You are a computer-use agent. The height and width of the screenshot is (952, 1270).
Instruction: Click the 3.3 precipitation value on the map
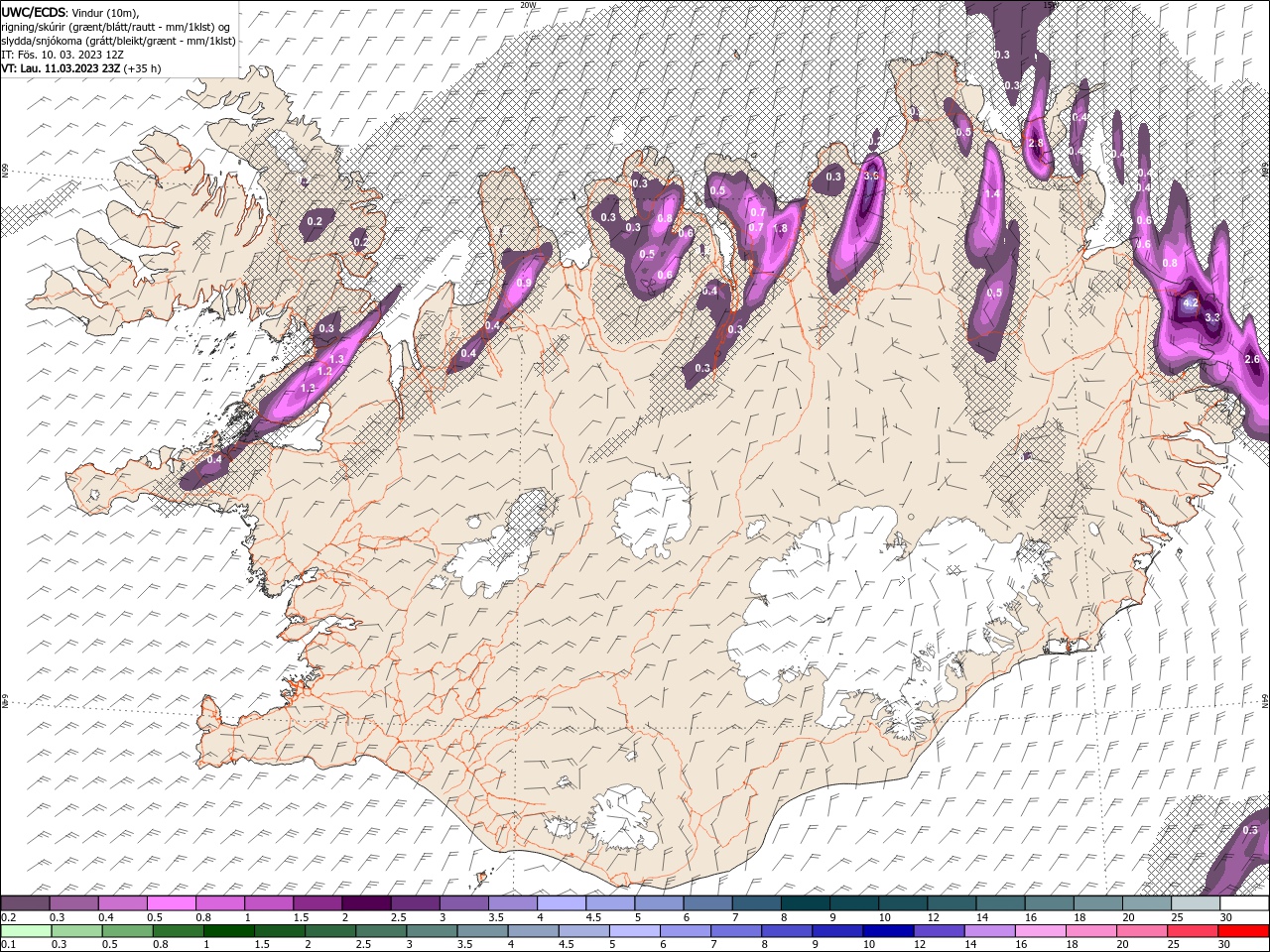(1211, 317)
